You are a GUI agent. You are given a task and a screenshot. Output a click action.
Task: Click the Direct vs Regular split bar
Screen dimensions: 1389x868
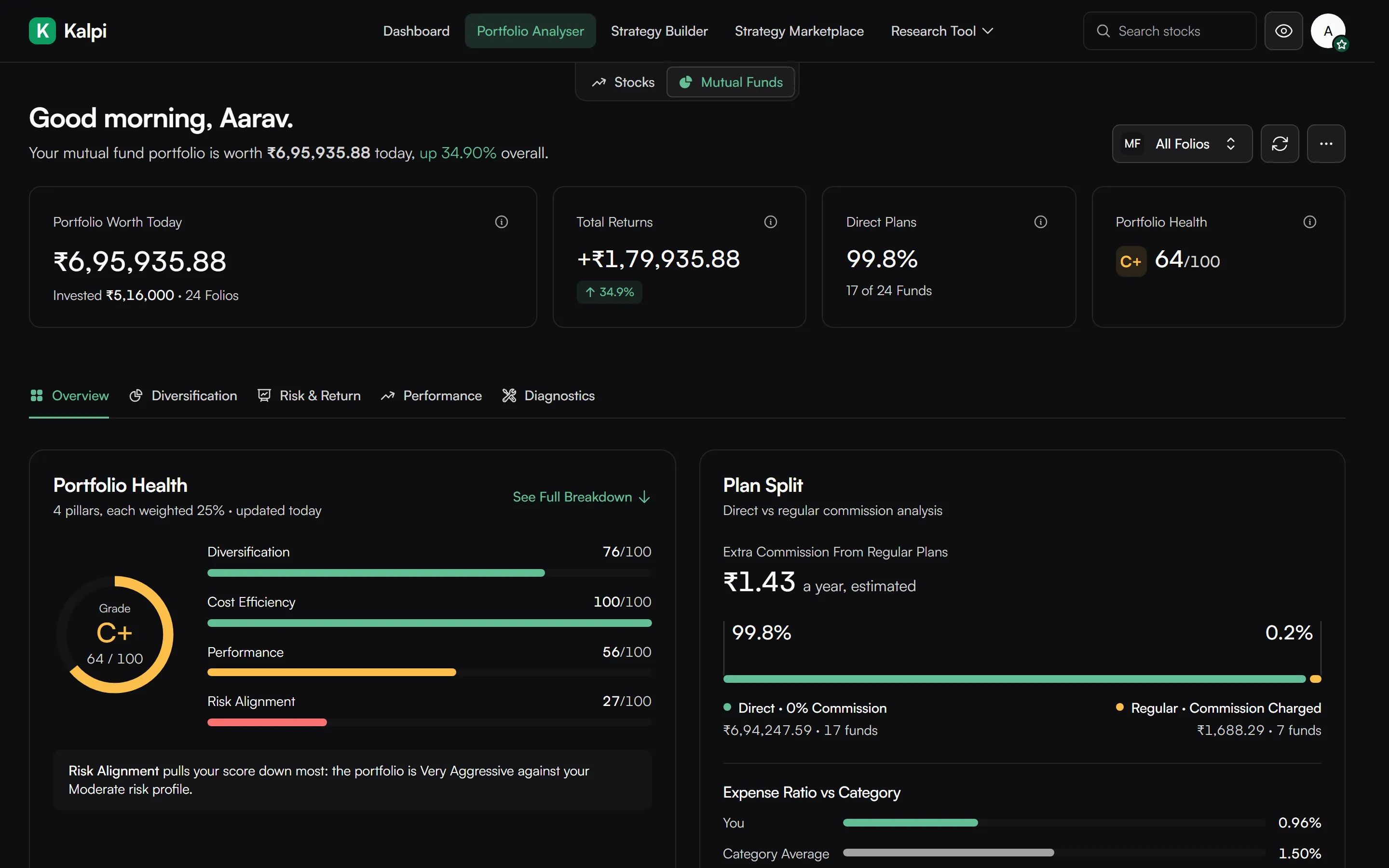pyautogui.click(x=1021, y=679)
